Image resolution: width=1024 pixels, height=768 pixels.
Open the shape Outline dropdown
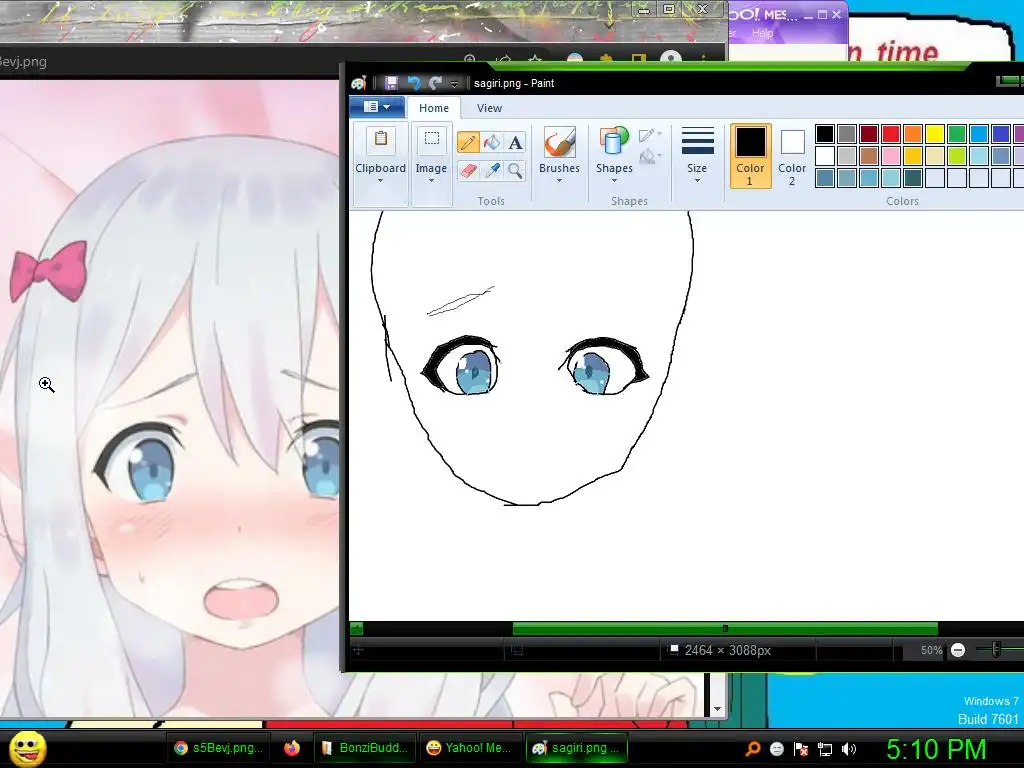[x=650, y=135]
